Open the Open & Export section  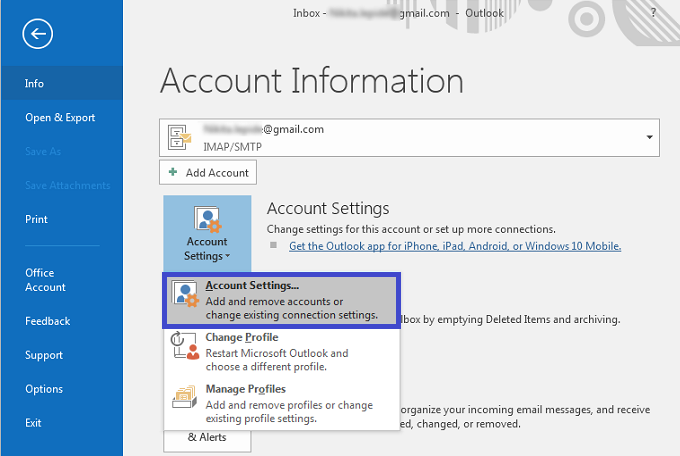pyautogui.click(x=62, y=117)
